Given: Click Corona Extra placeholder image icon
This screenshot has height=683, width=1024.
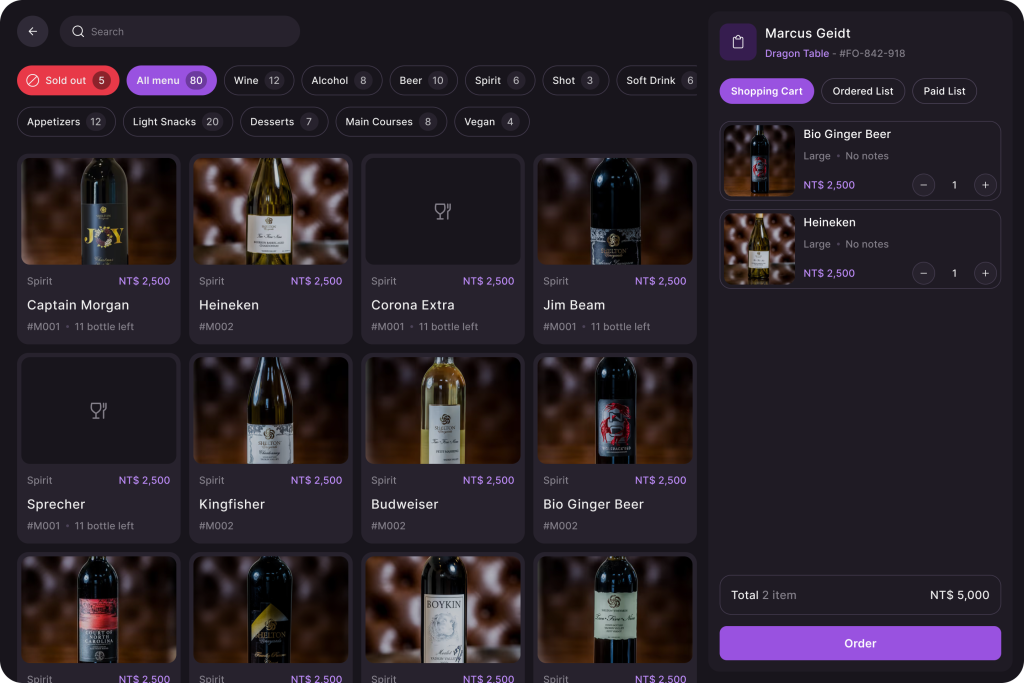Looking at the screenshot, I should [x=443, y=211].
